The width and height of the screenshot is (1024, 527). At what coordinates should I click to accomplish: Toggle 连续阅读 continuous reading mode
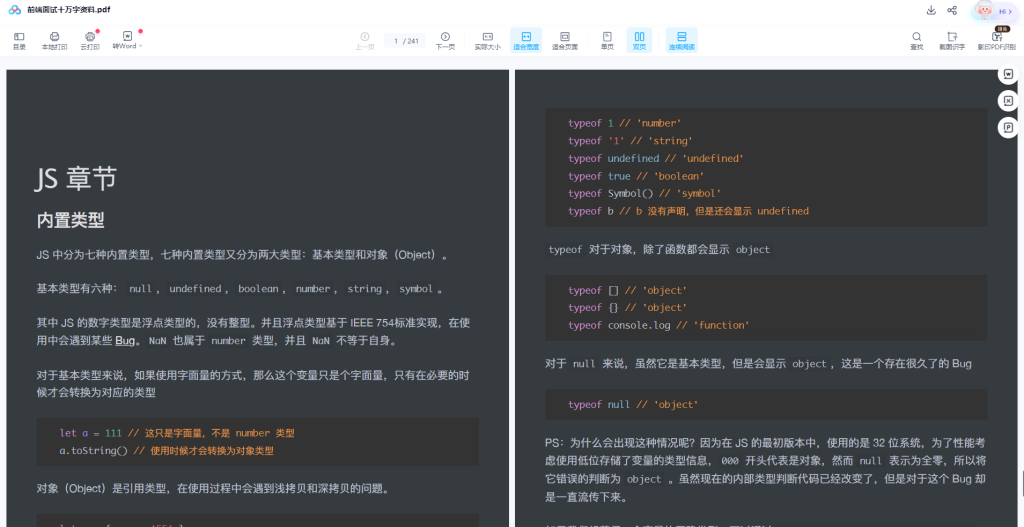(681, 40)
